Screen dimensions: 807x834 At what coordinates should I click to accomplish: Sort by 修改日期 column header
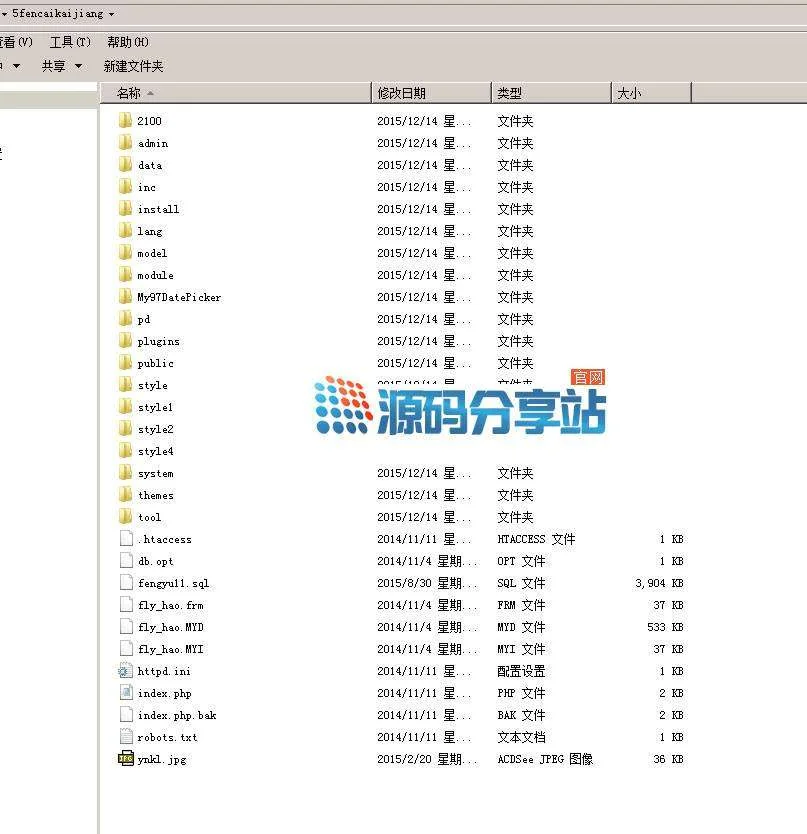pyautogui.click(x=402, y=93)
